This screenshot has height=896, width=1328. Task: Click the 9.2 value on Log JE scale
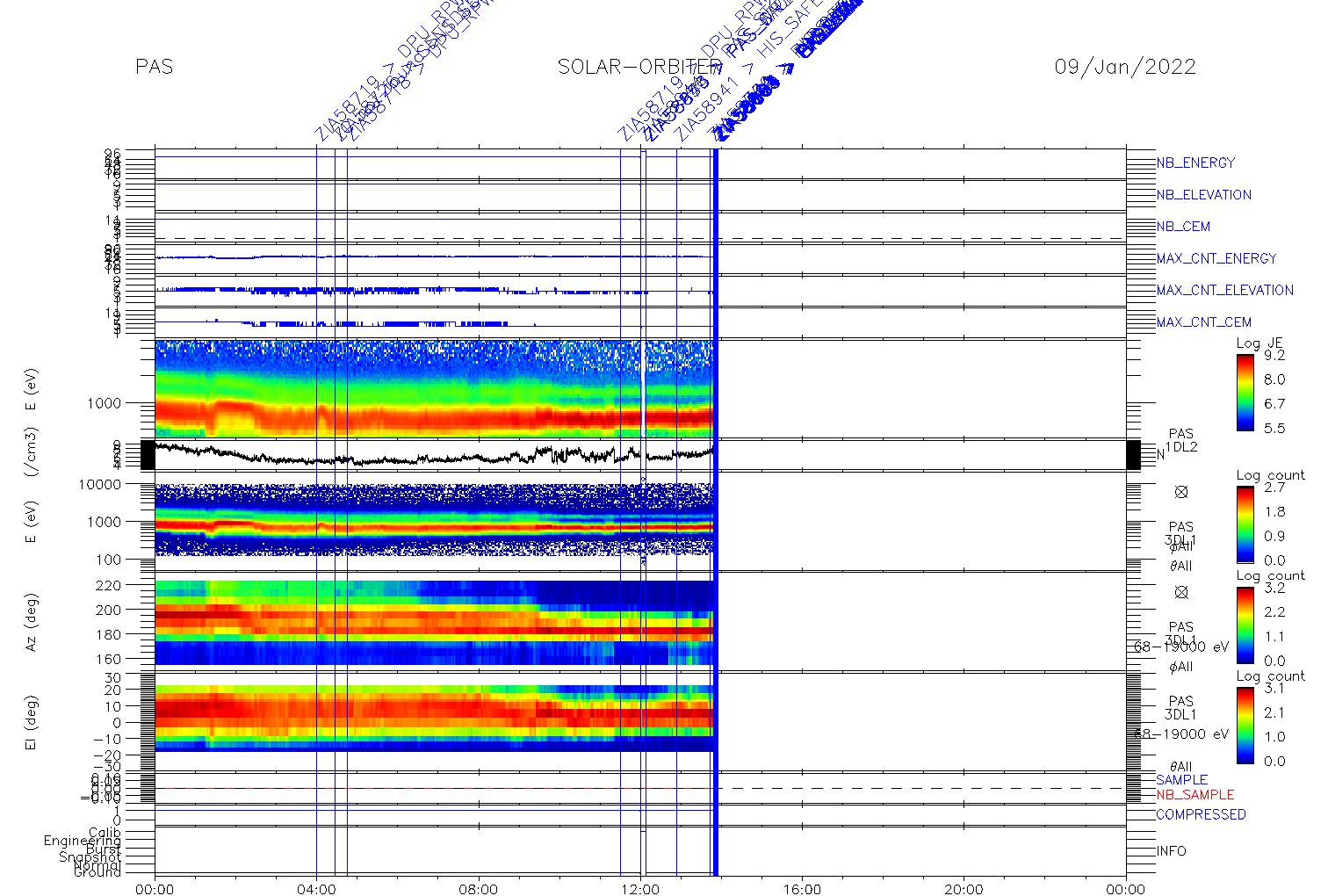pyautogui.click(x=1274, y=356)
